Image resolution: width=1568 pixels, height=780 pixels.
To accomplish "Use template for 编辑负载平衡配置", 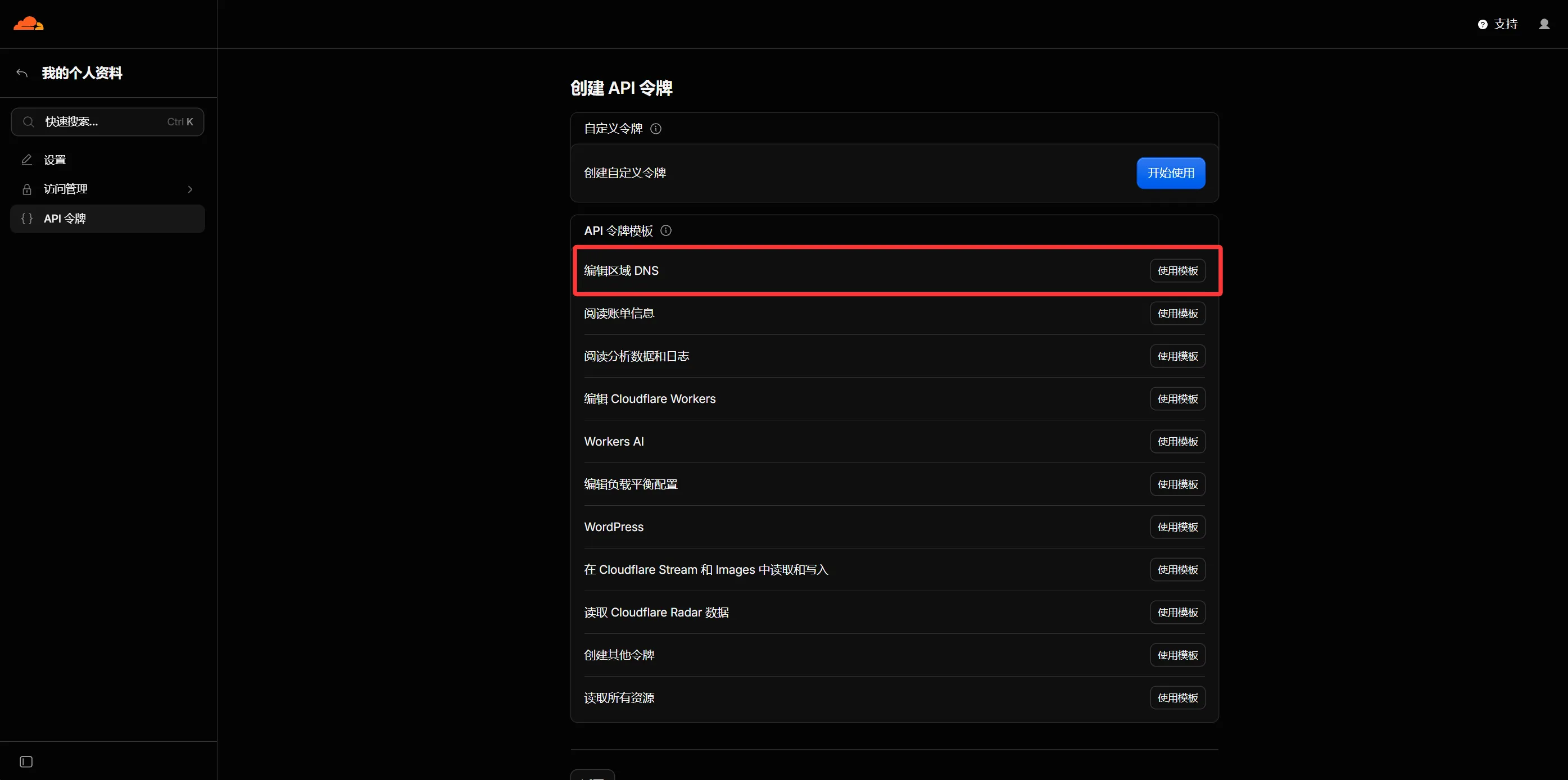I will [x=1177, y=484].
